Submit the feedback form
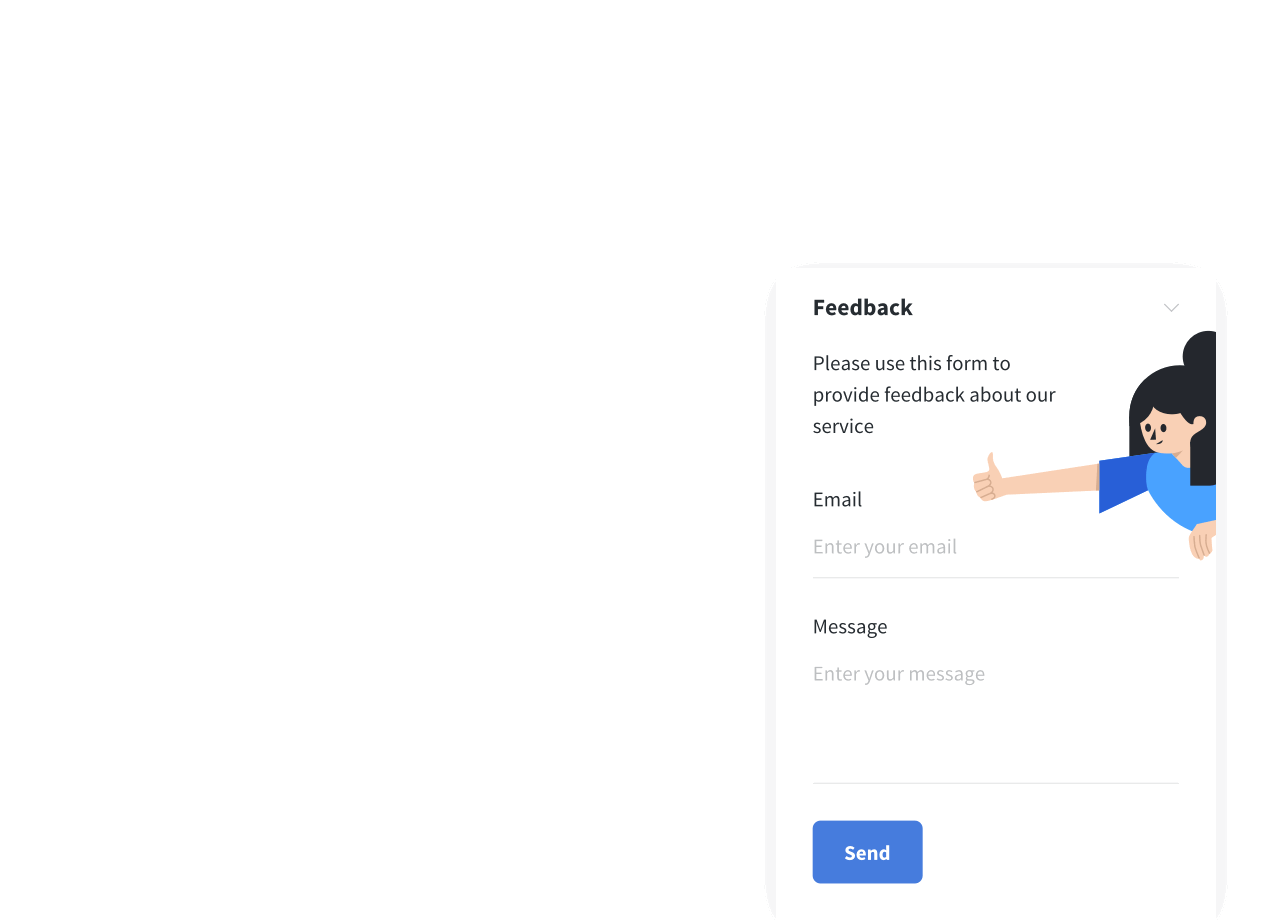The image size is (1280, 920). tap(867, 852)
